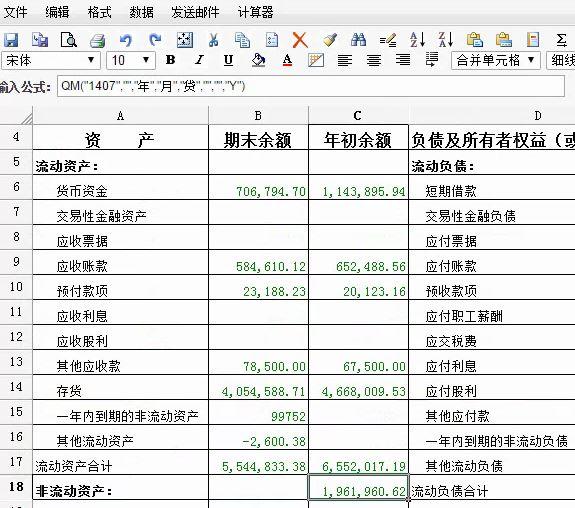This screenshot has height=508, width=575.
Task: Select cell with 5,544,833.38
Action: coord(258,463)
